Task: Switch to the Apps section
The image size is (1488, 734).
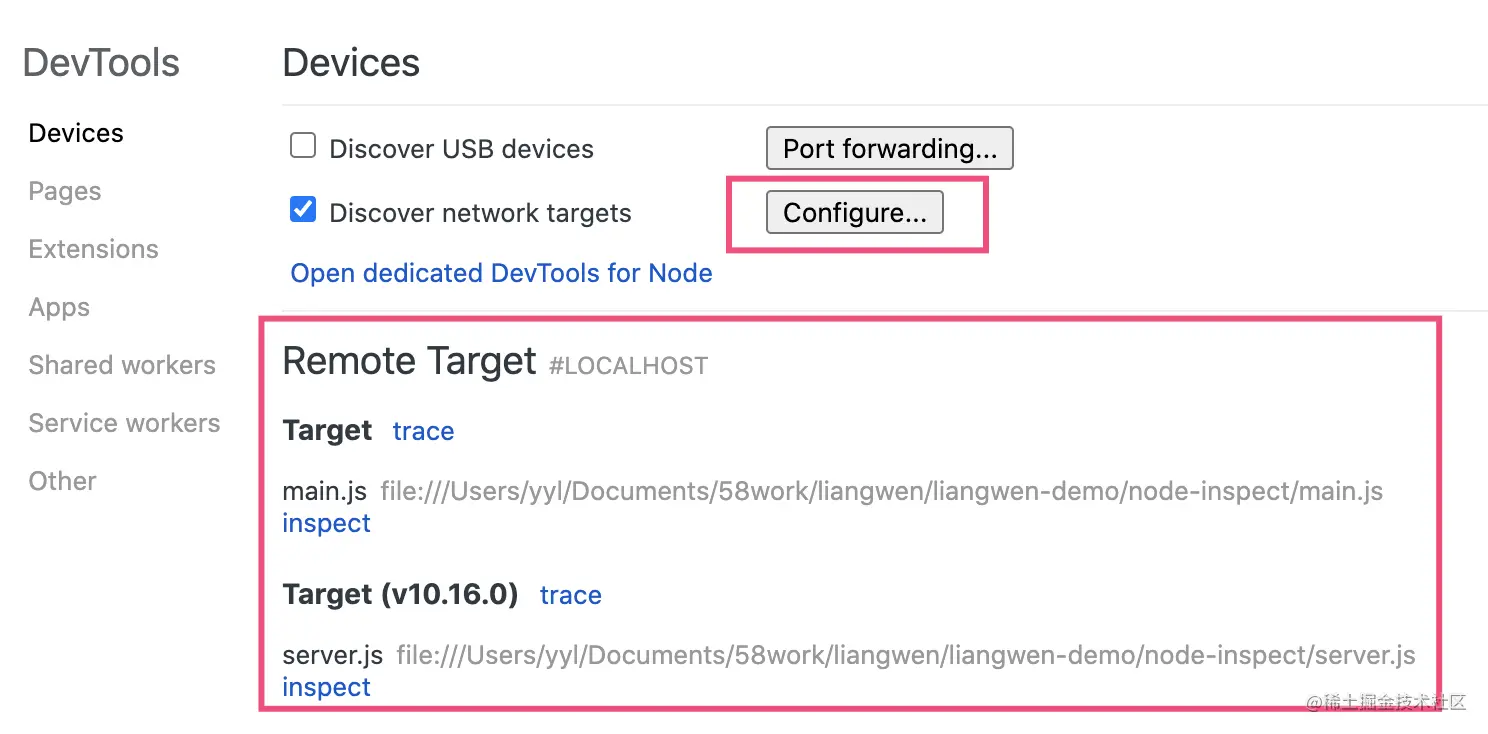Action: pyautogui.click(x=59, y=307)
